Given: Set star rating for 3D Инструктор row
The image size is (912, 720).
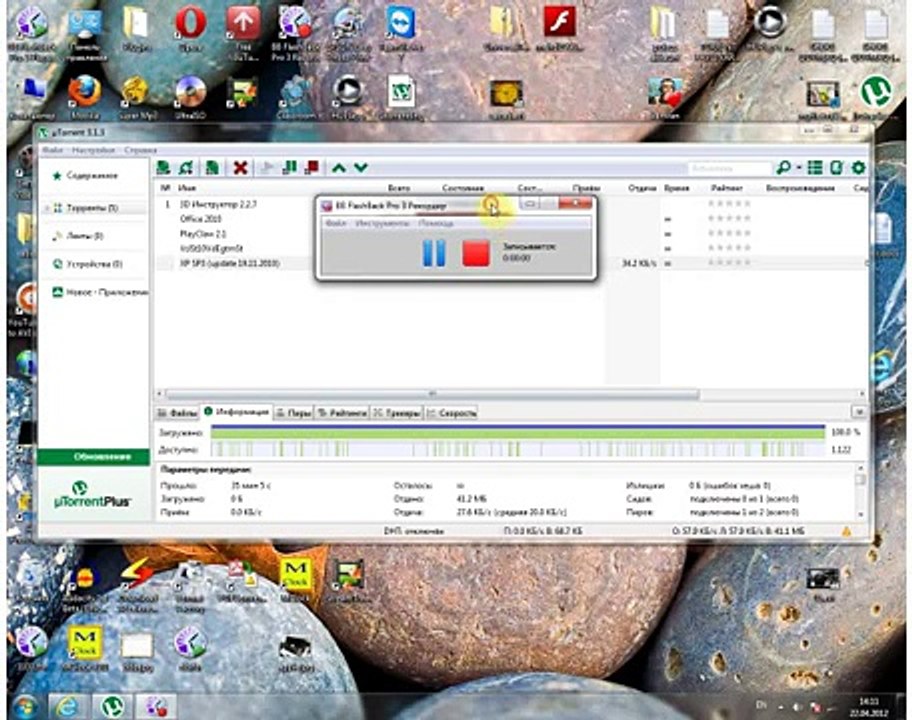Looking at the screenshot, I should tap(729, 204).
